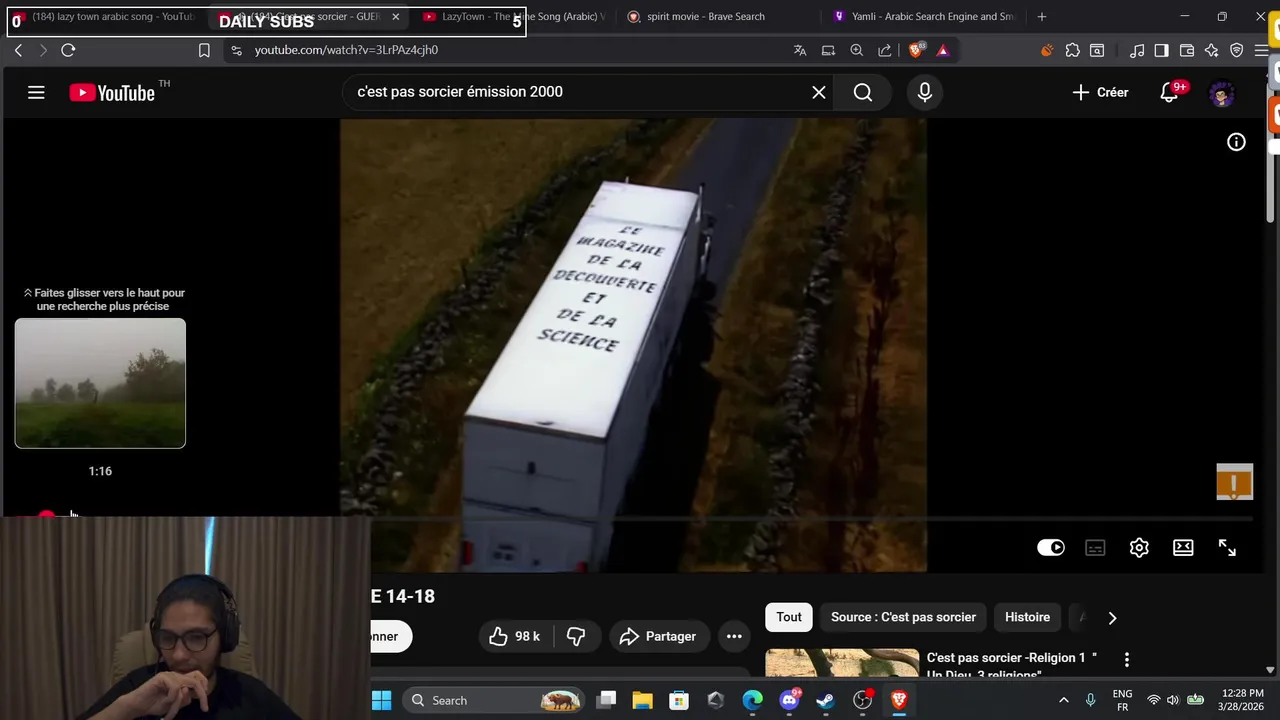The image size is (1280, 720).
Task: Toggle video subtitles captions button
Action: (1095, 547)
